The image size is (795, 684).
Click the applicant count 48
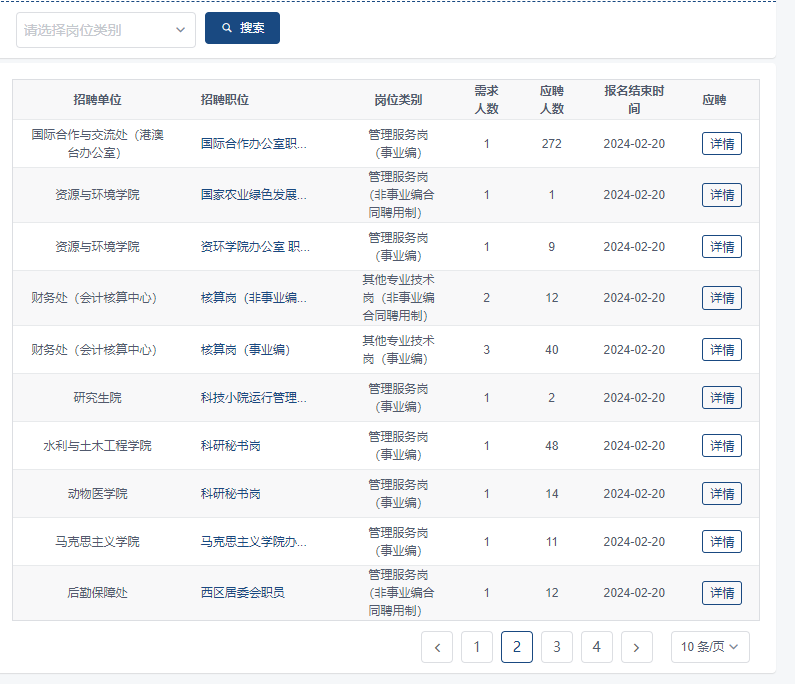click(552, 446)
